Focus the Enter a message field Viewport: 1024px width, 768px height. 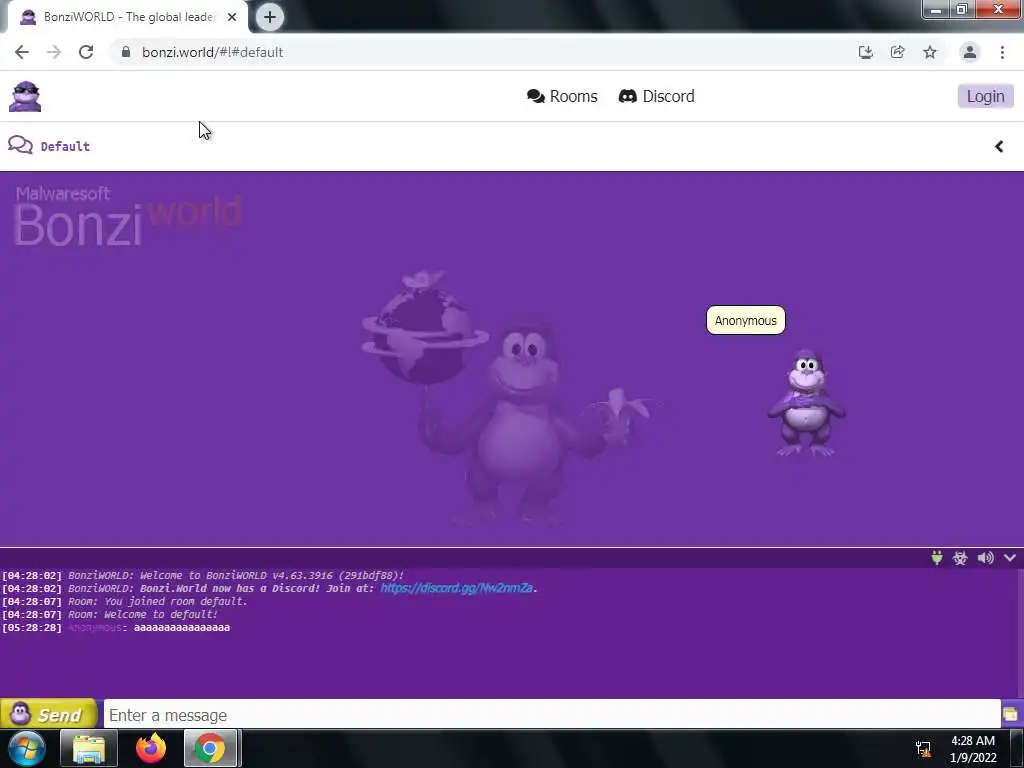(x=552, y=715)
